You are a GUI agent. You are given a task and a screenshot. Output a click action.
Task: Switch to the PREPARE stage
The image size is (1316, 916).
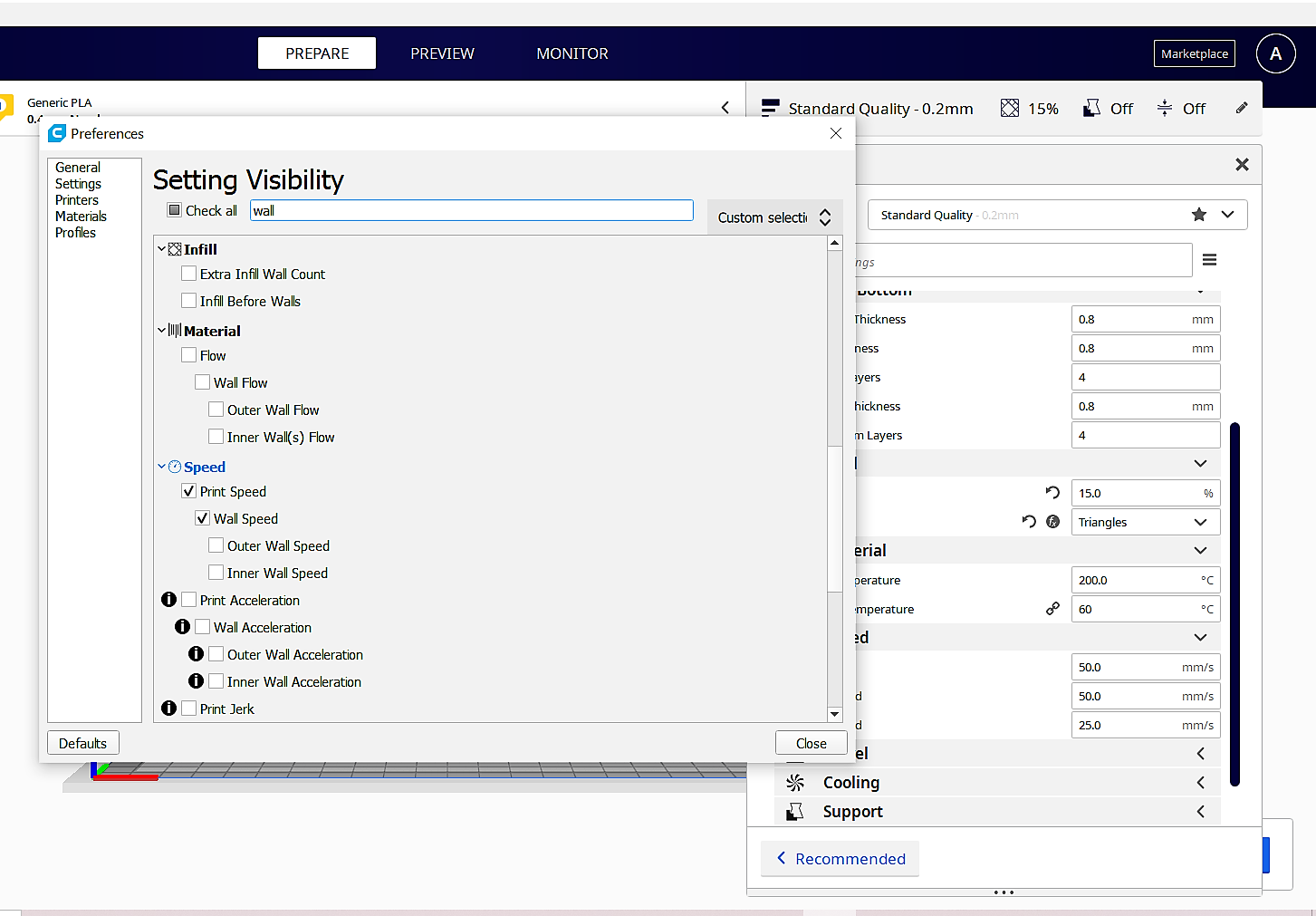tap(317, 53)
